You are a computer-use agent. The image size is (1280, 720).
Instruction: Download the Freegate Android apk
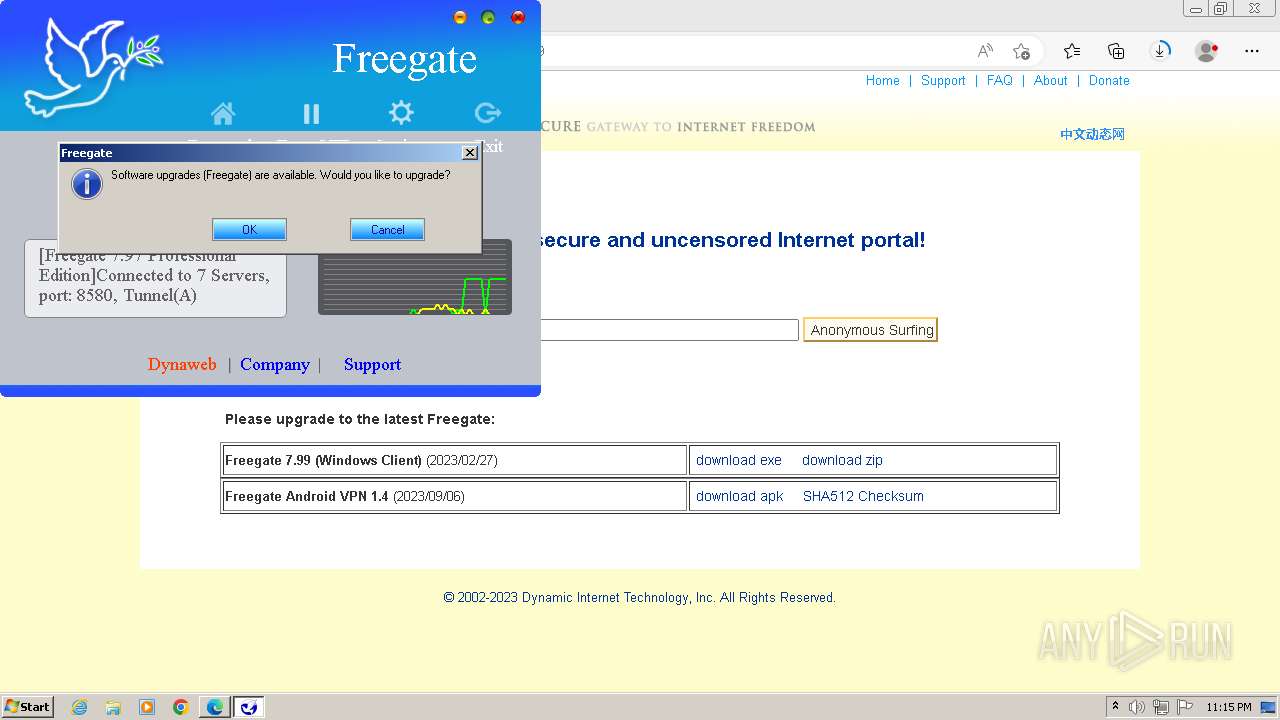pyautogui.click(x=740, y=496)
